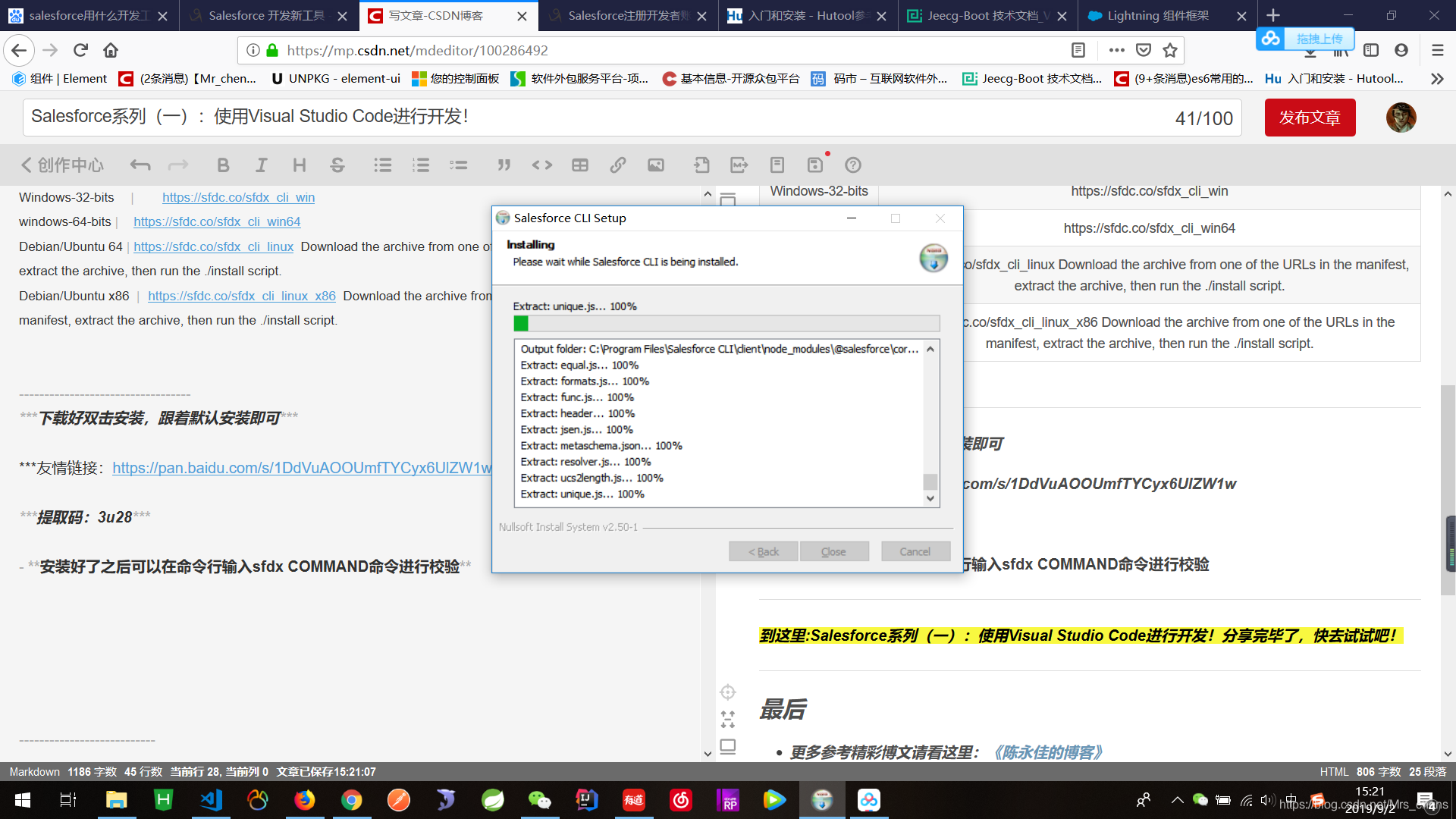Click the red 发布文章 publish button
1456x819 pixels.
[x=1310, y=118]
